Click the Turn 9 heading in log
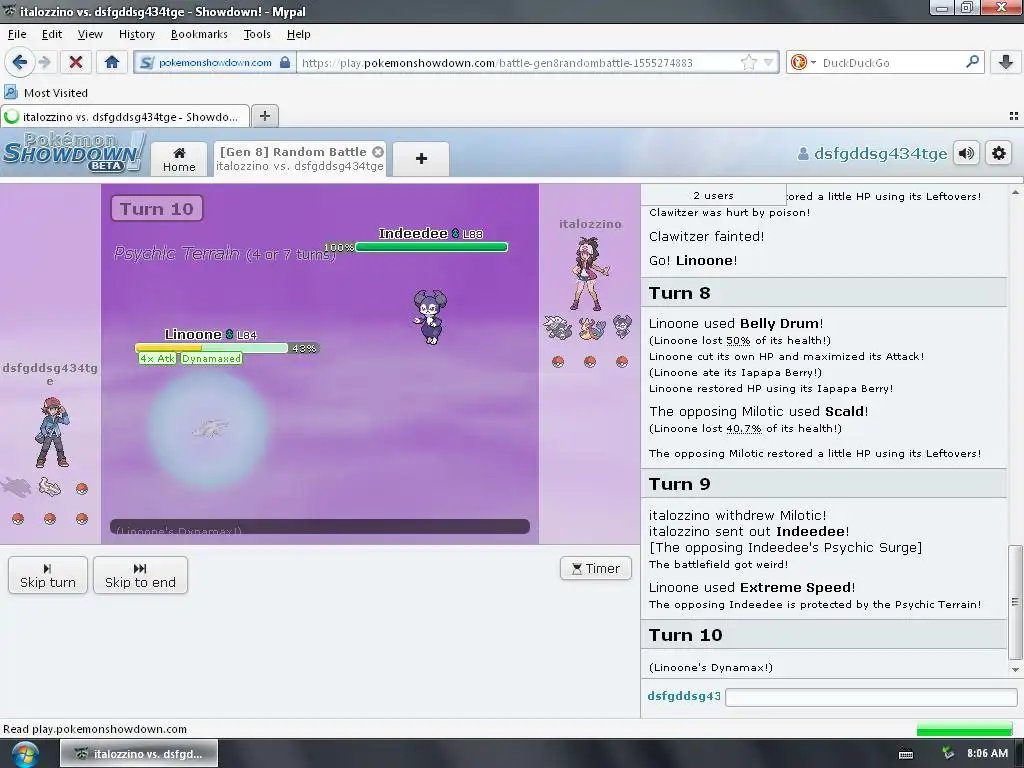This screenshot has height=768, width=1024. point(679,484)
